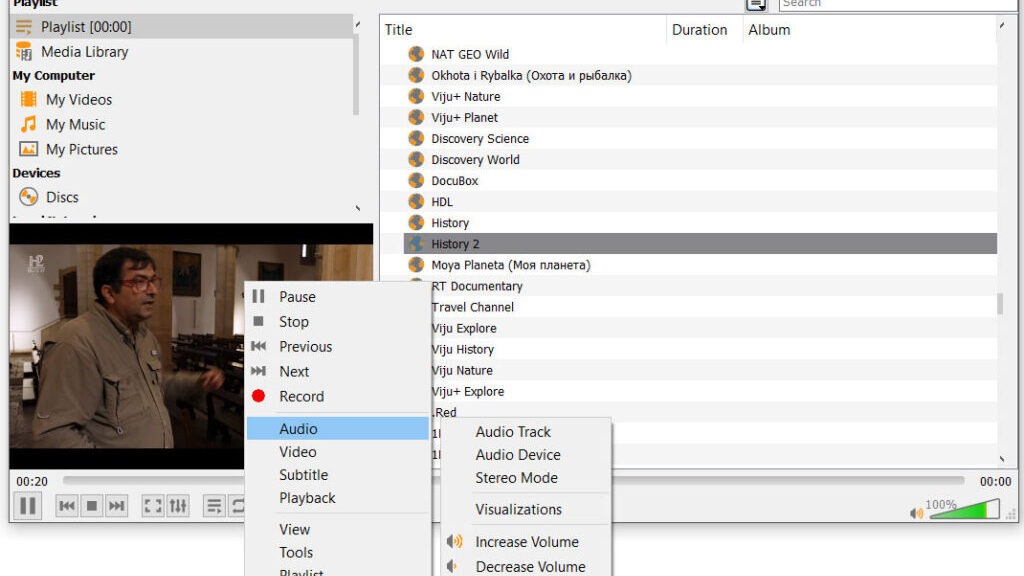Screen dimensions: 1024x576
Task: Choose Stop in context menu
Action: [337, 321]
